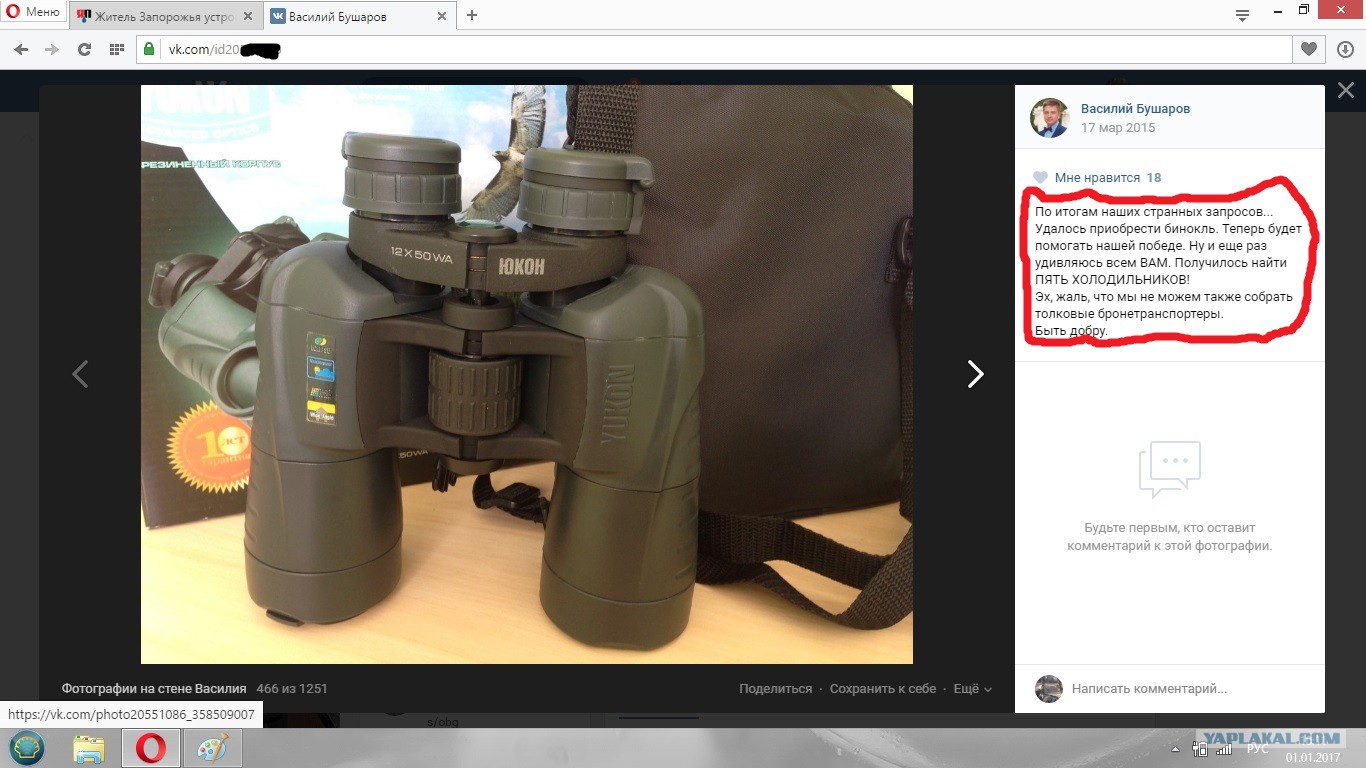Open the browser downloads icon
The height and width of the screenshot is (768, 1366).
1344,49
